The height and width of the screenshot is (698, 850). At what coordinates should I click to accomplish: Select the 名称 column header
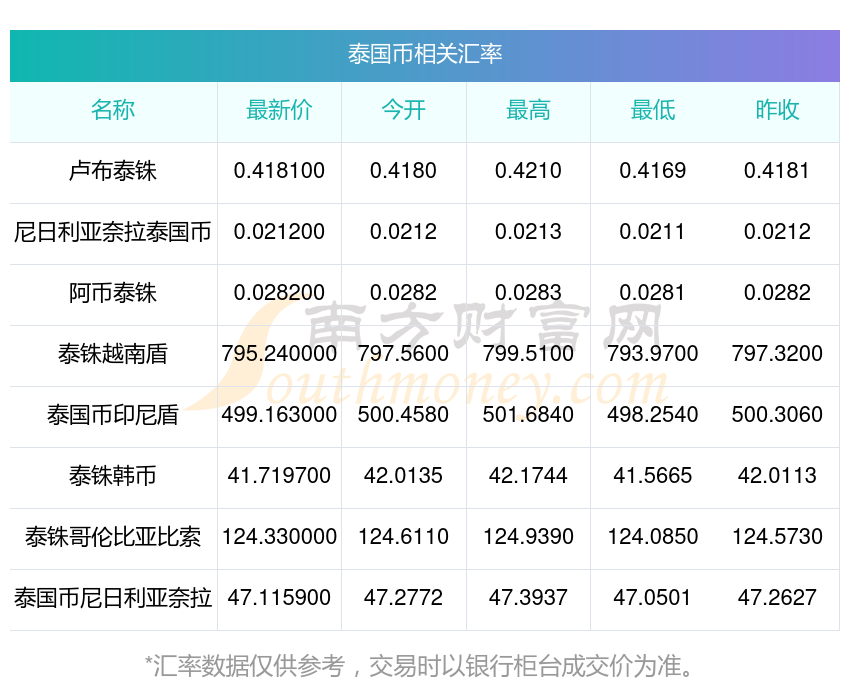pyautogui.click(x=113, y=110)
